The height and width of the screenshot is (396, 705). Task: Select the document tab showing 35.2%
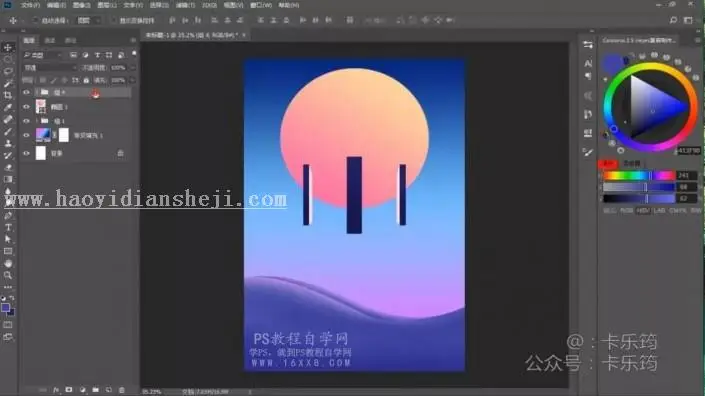pos(195,35)
